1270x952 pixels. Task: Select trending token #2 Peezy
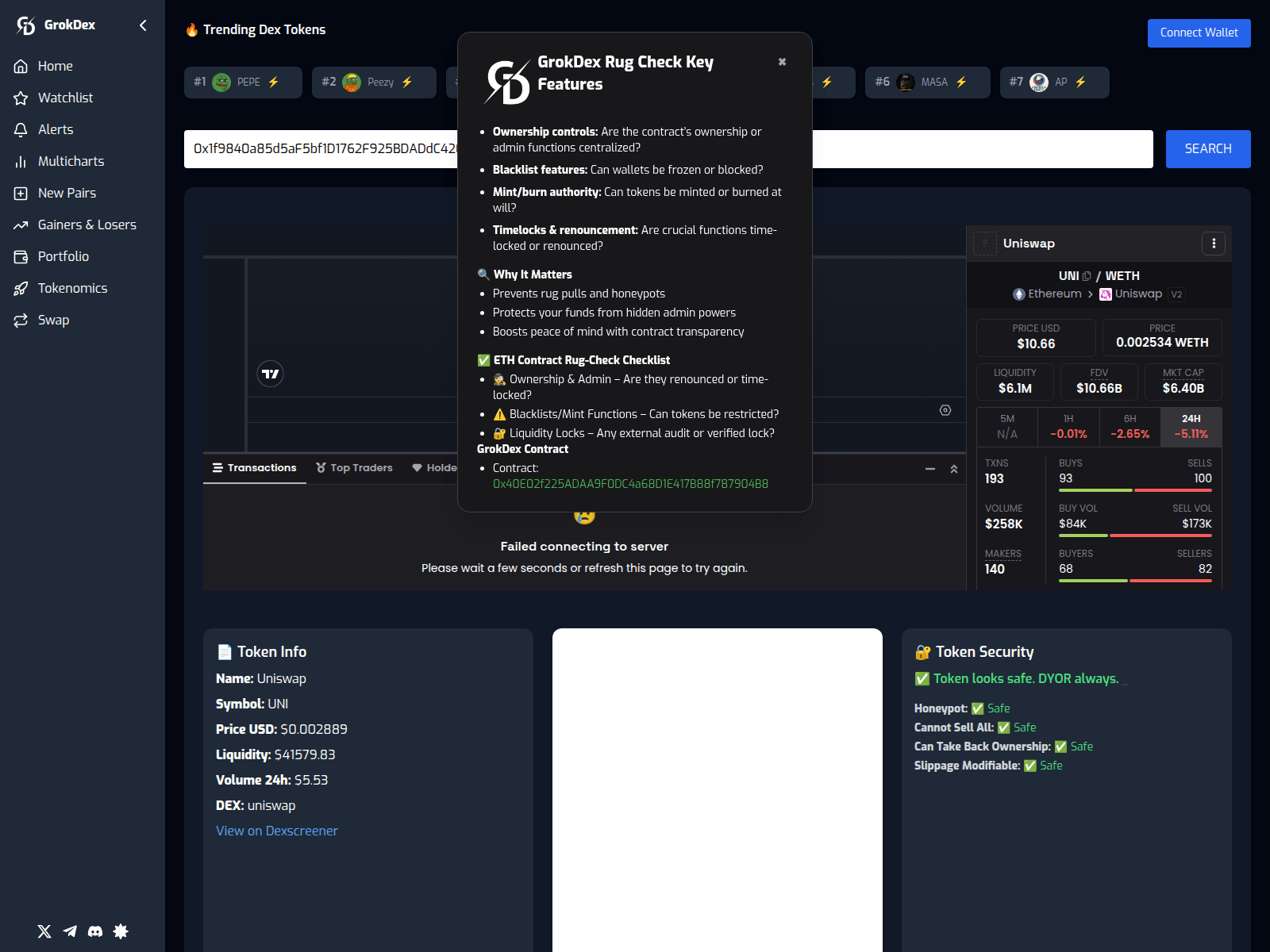tap(374, 82)
